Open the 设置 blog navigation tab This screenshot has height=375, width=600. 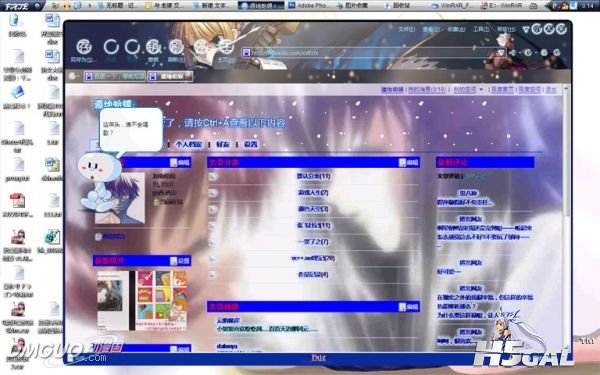coord(251,144)
